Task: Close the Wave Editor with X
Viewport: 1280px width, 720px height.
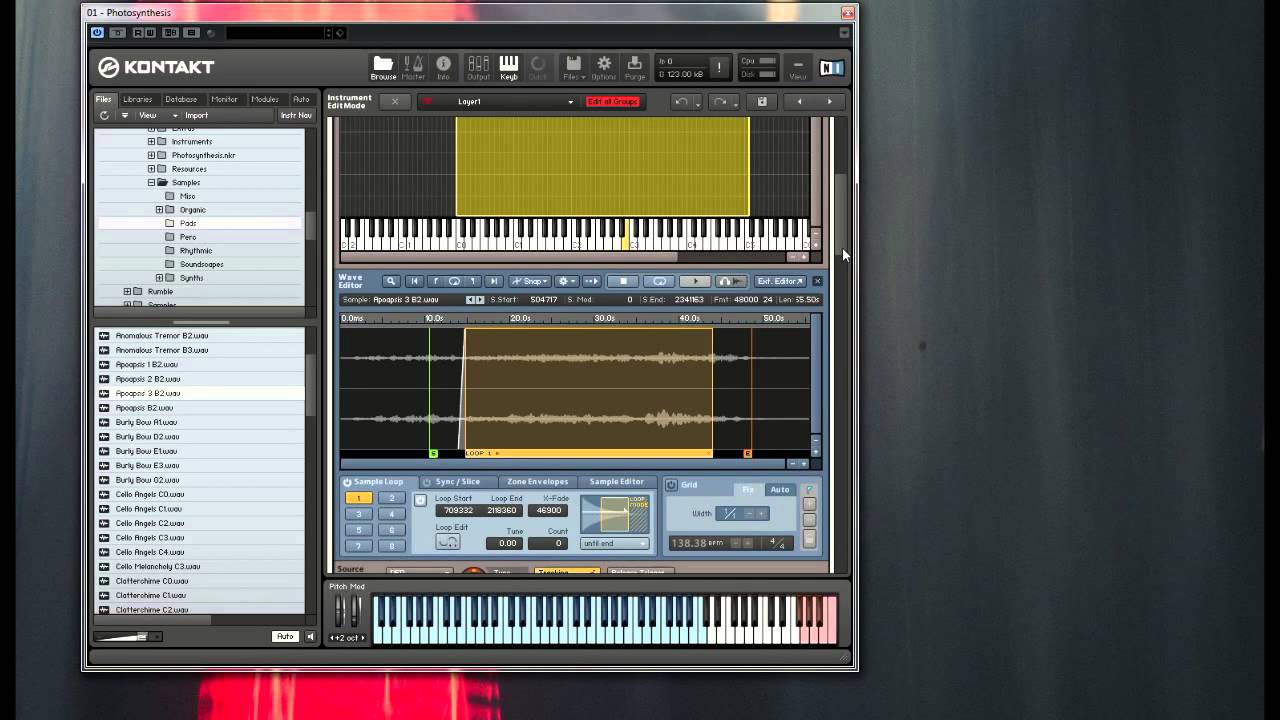Action: [x=817, y=281]
